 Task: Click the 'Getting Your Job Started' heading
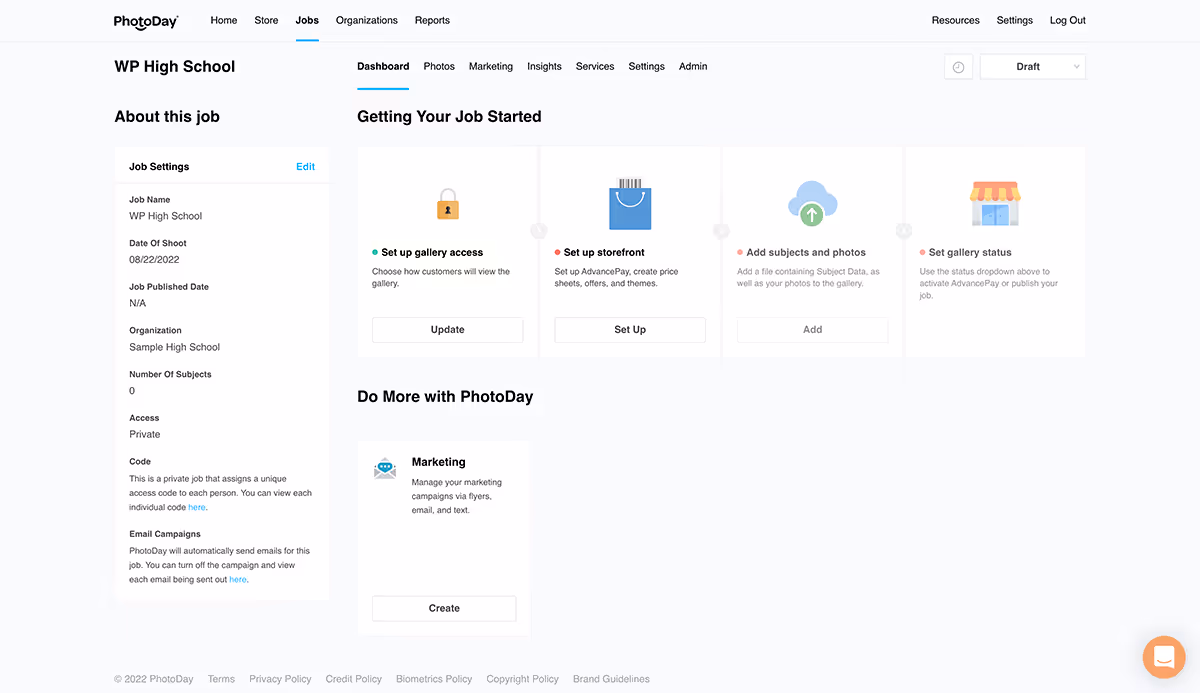click(449, 117)
